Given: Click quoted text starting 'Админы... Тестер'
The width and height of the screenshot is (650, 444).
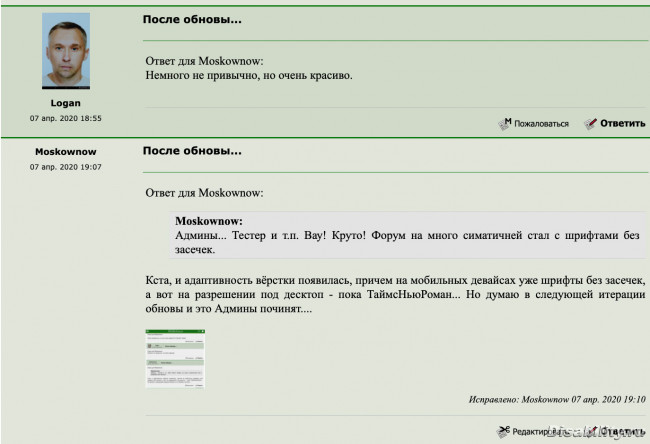Looking at the screenshot, I should pos(407,243).
